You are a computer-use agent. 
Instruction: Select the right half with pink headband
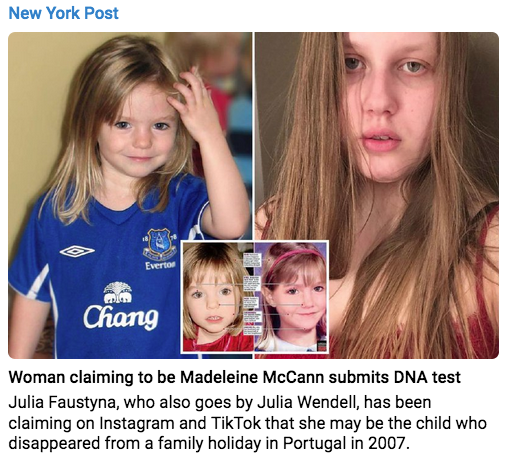click(x=291, y=297)
